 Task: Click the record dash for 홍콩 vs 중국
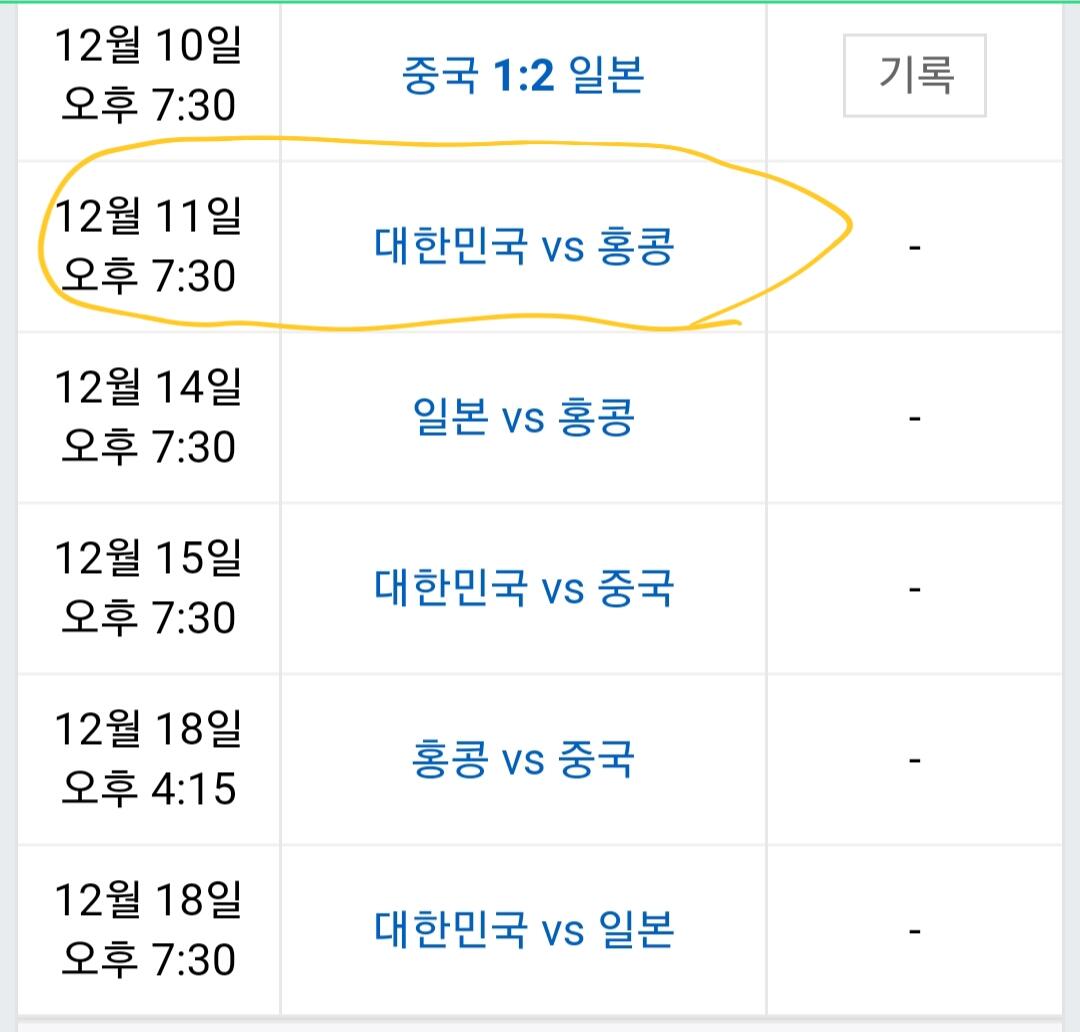pyautogui.click(x=914, y=759)
